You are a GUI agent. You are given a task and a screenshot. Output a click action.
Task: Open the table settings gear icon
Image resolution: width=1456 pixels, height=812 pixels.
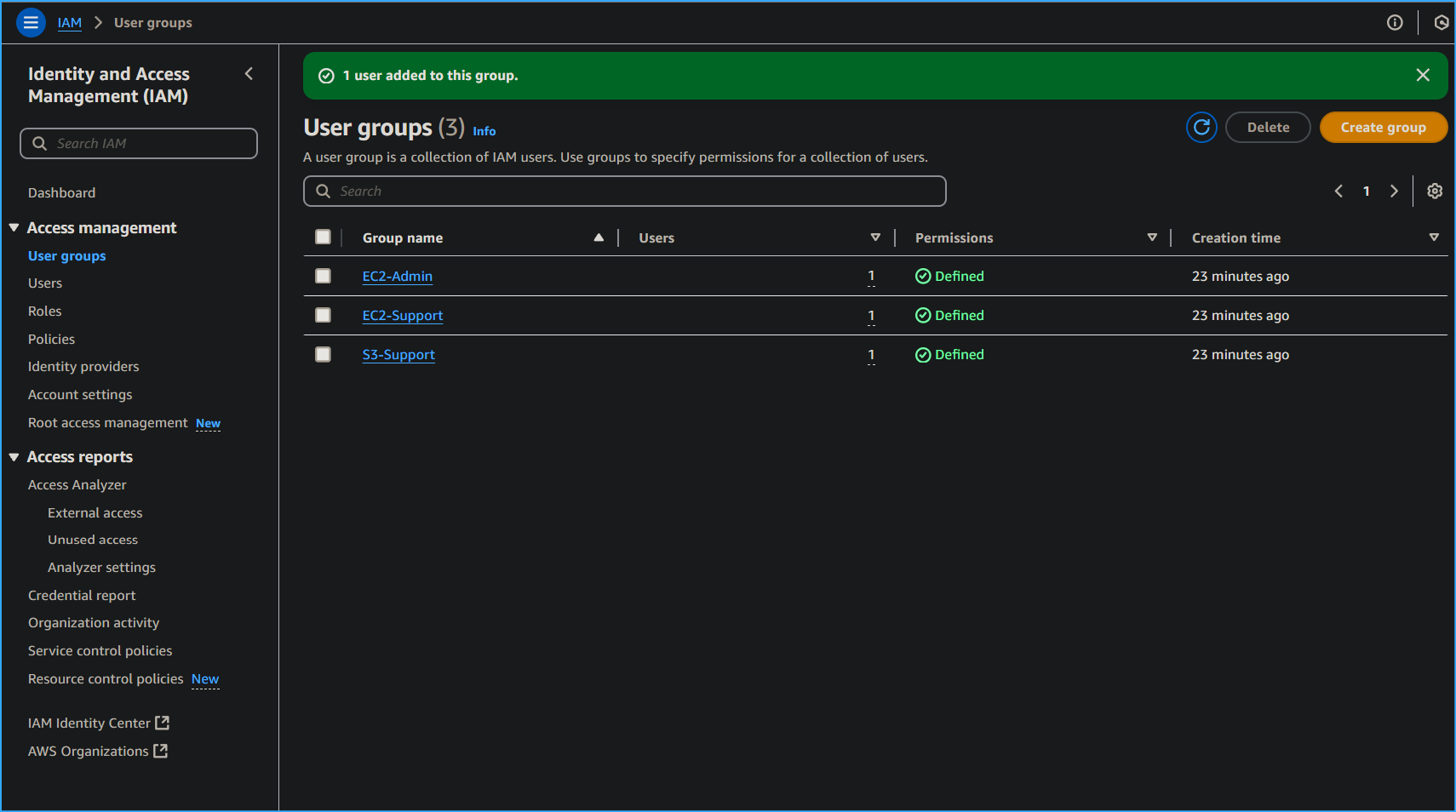(x=1435, y=191)
